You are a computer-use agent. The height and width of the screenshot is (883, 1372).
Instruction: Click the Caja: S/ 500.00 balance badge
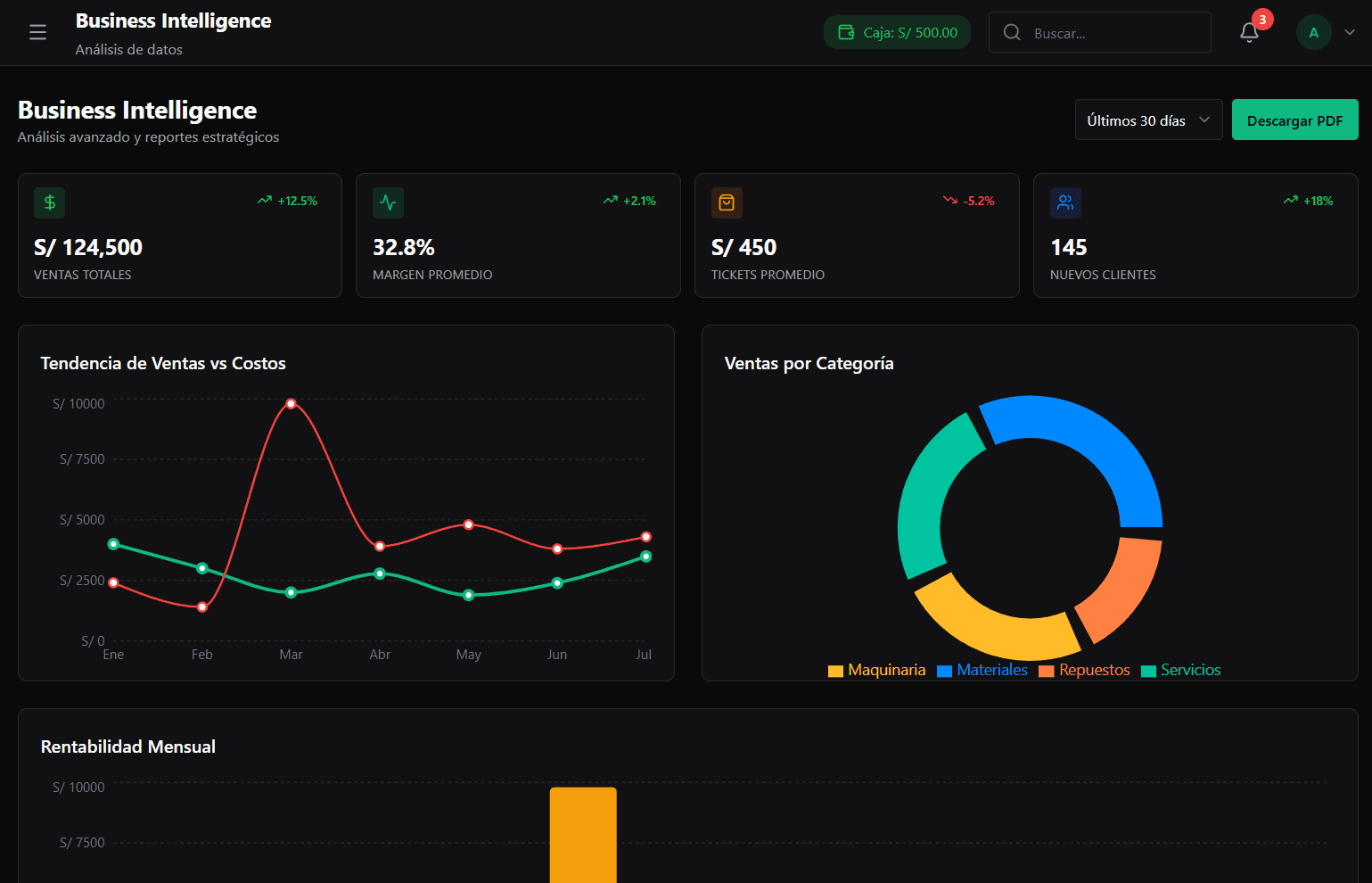(x=897, y=33)
